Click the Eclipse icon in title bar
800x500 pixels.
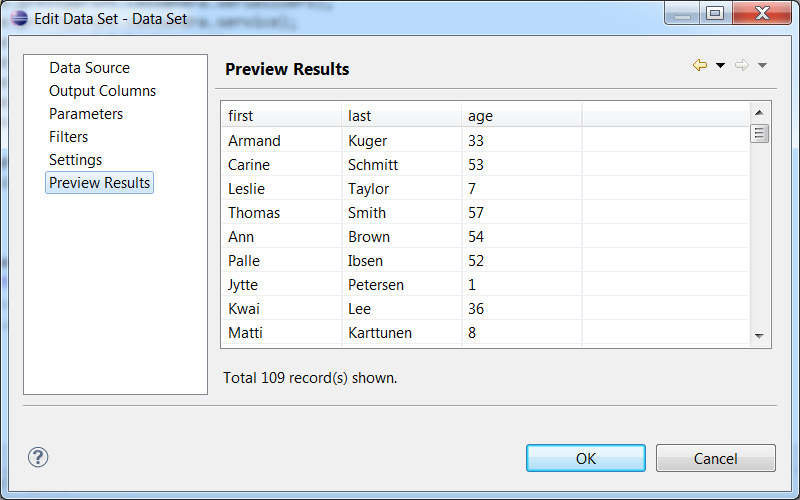tap(19, 17)
